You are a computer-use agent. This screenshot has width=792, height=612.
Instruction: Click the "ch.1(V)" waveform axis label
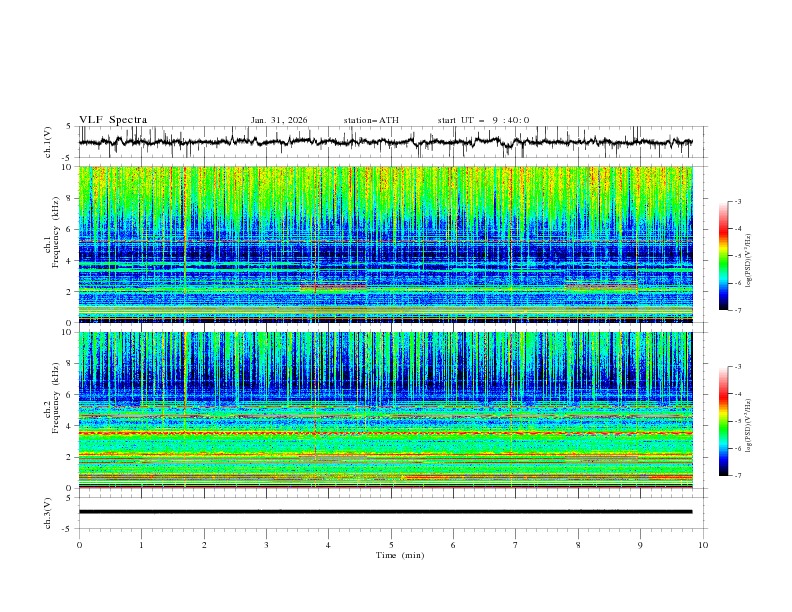tap(48, 142)
